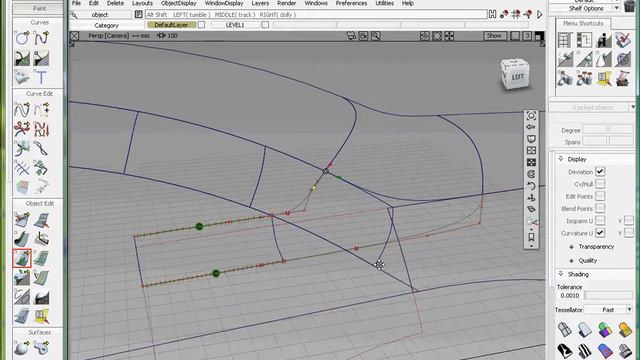Image resolution: width=640 pixels, height=360 pixels.
Task: Click the yellow surface tool in Object Edit
Action: [41, 316]
